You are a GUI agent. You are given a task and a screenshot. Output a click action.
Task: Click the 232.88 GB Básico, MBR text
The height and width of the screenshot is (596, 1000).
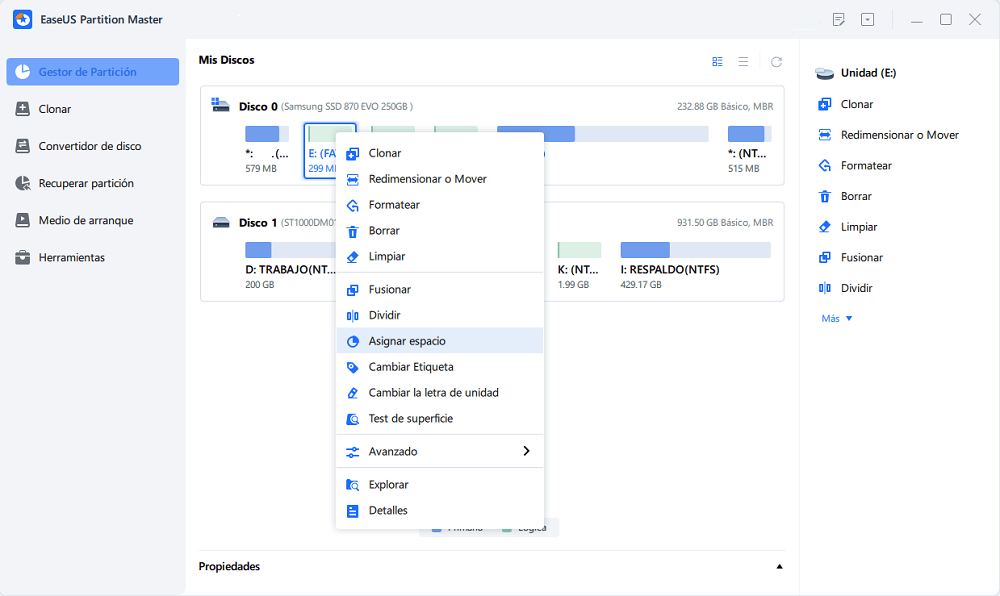[725, 106]
